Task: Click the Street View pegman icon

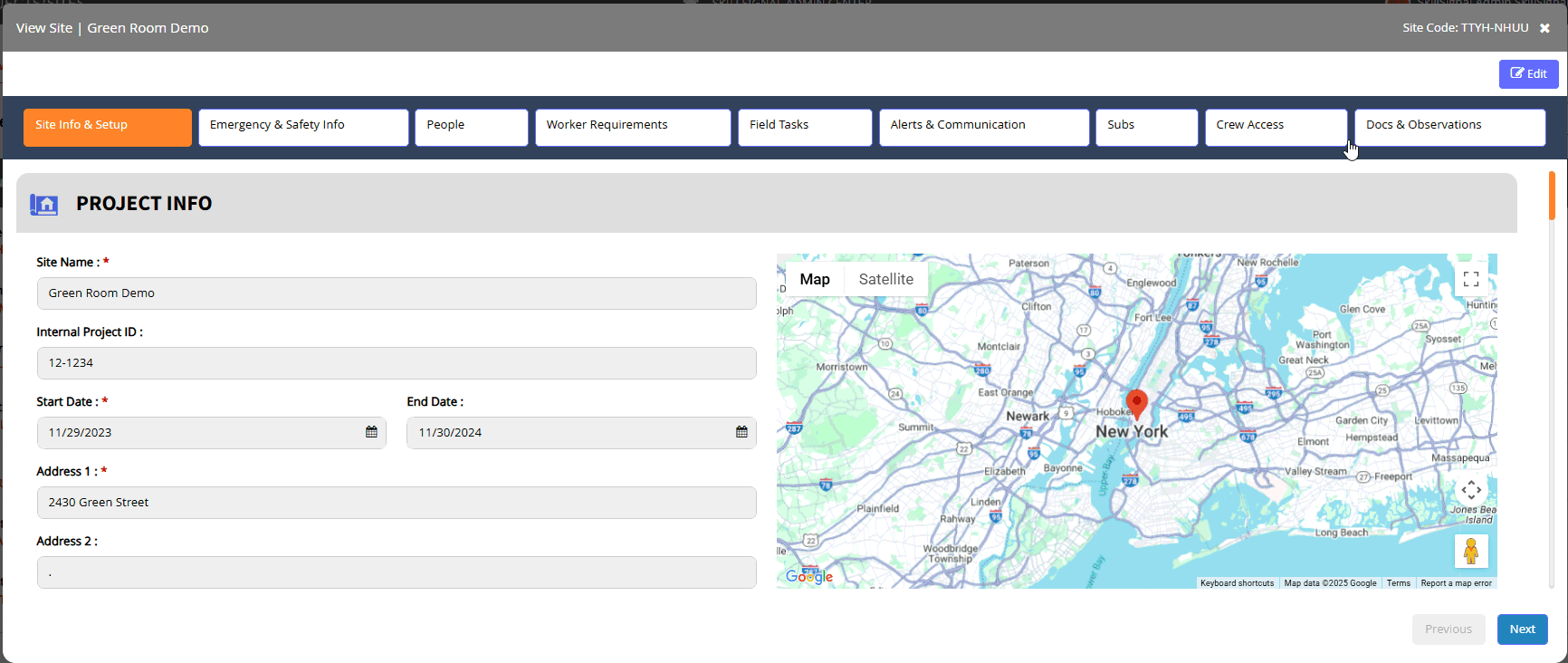Action: coord(1471,551)
